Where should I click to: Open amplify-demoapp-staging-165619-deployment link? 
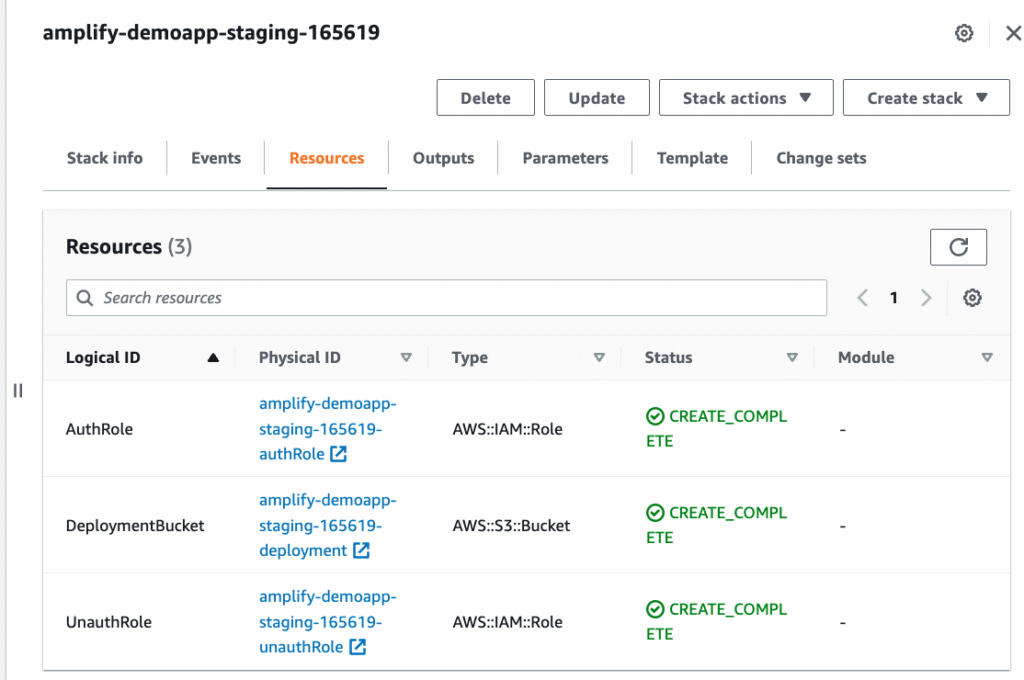pyautogui.click(x=327, y=525)
